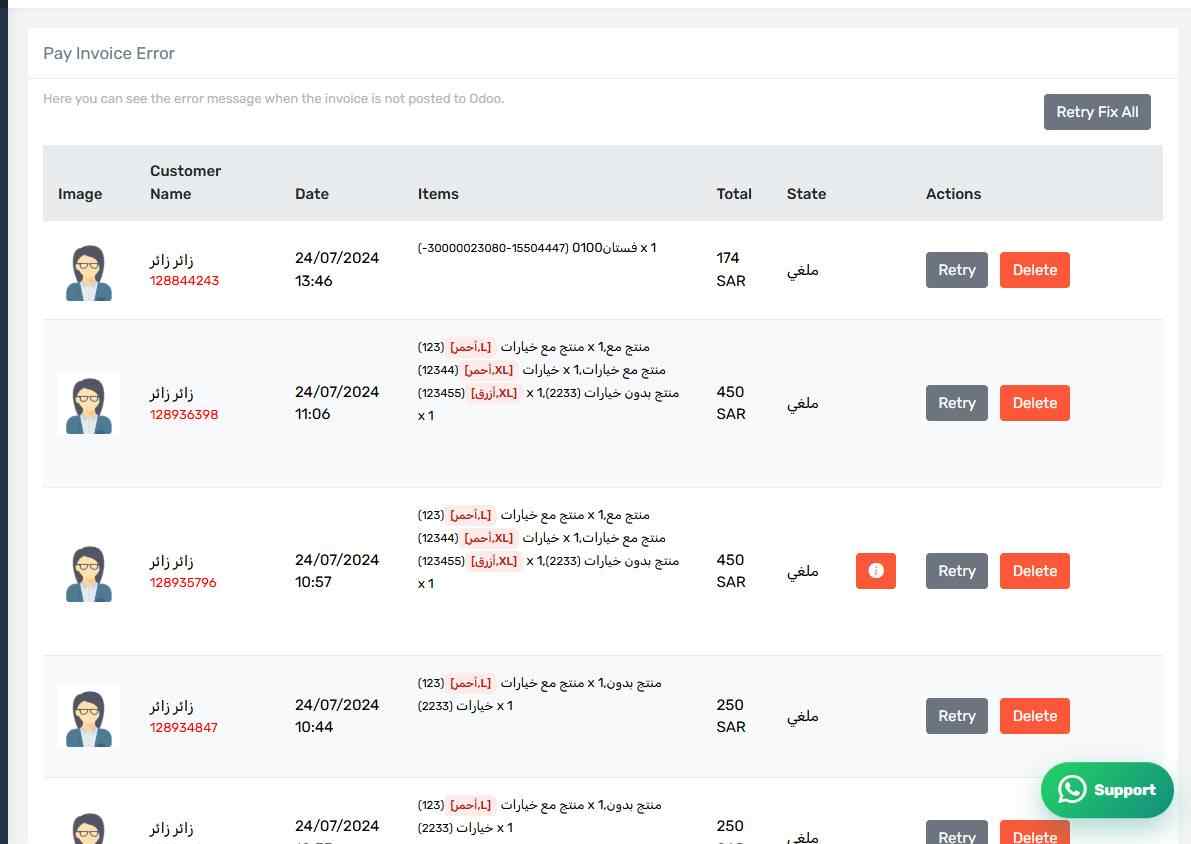Click the Customer Name column header

click(x=185, y=182)
